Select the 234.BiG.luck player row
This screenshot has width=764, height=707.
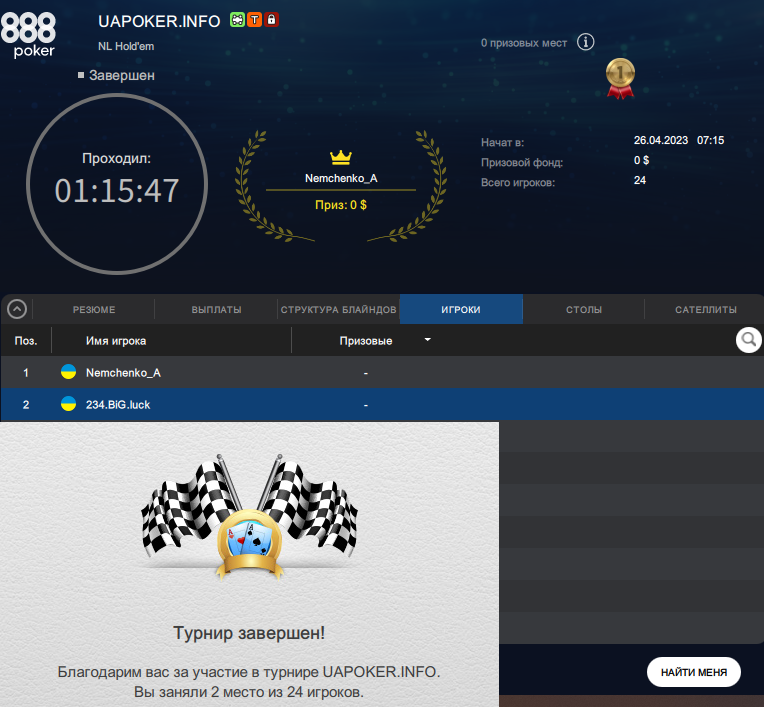coord(382,404)
